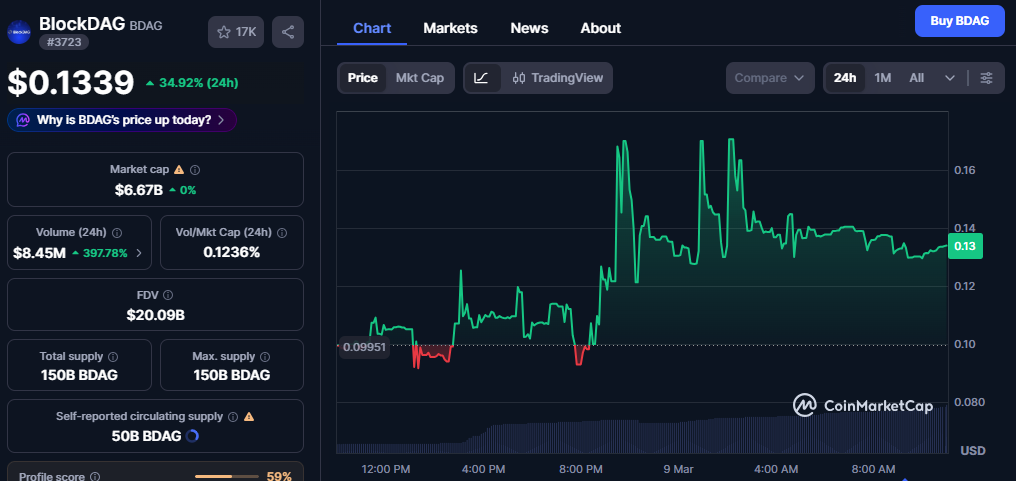Open the Markets tab

tap(450, 29)
